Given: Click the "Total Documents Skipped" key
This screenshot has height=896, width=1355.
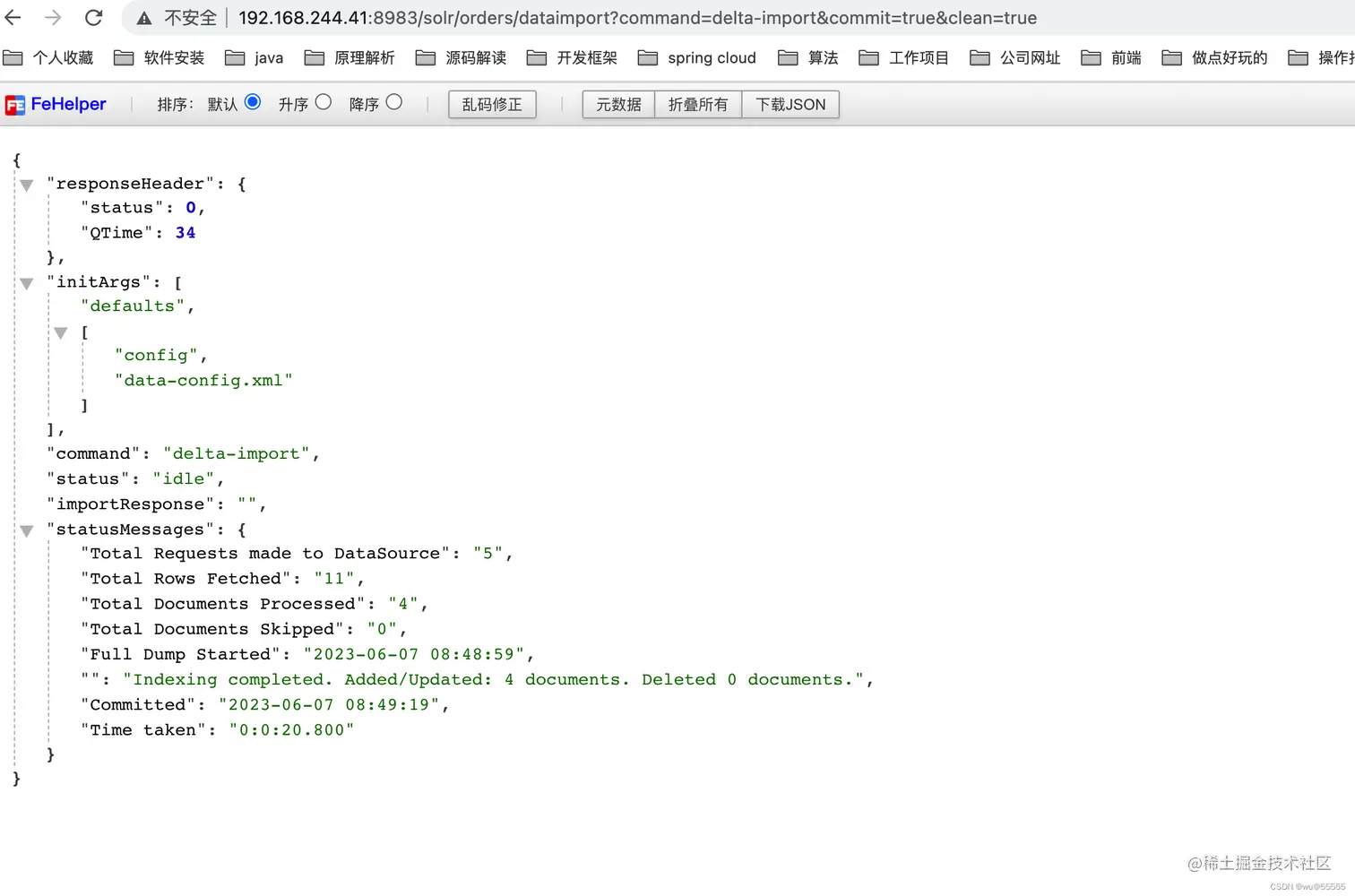Looking at the screenshot, I should click(x=212, y=629).
